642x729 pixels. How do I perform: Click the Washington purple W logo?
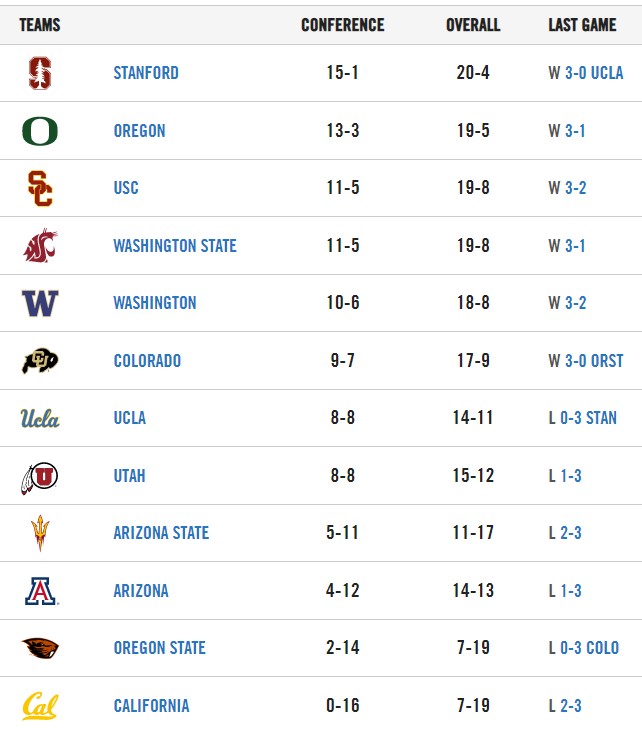pyautogui.click(x=40, y=303)
